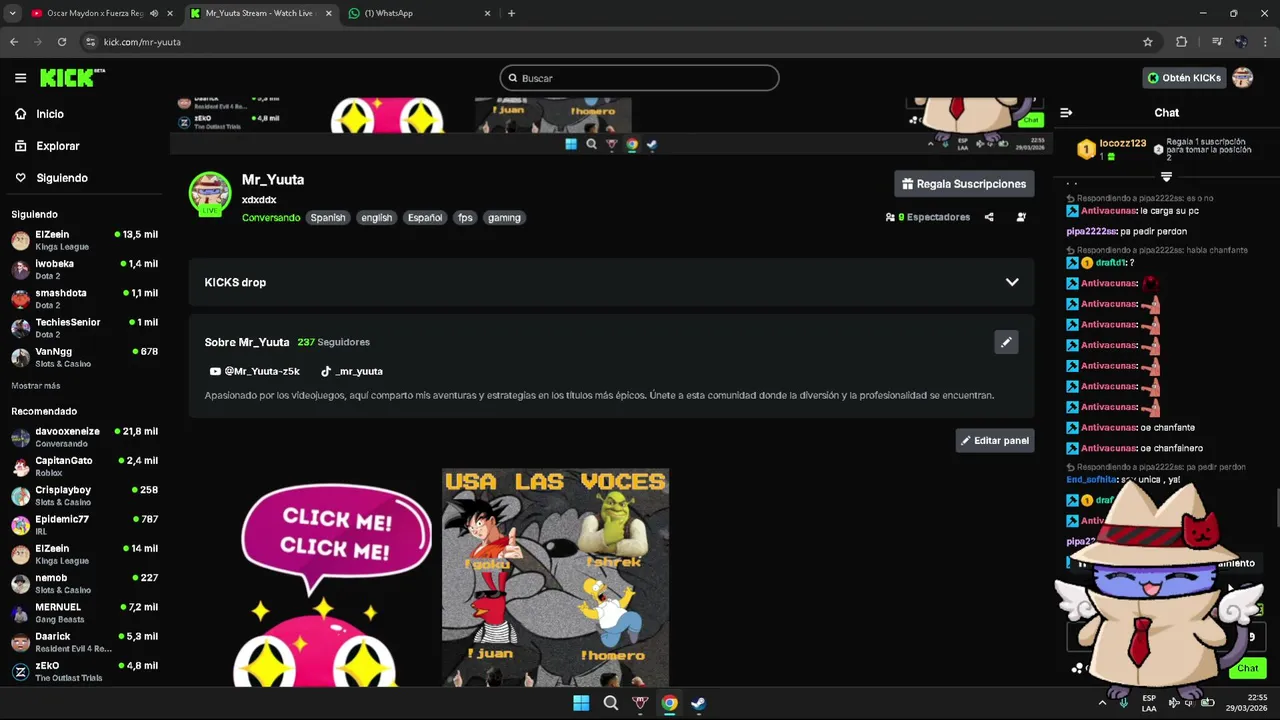Open Windows taskbar Search

610,703
